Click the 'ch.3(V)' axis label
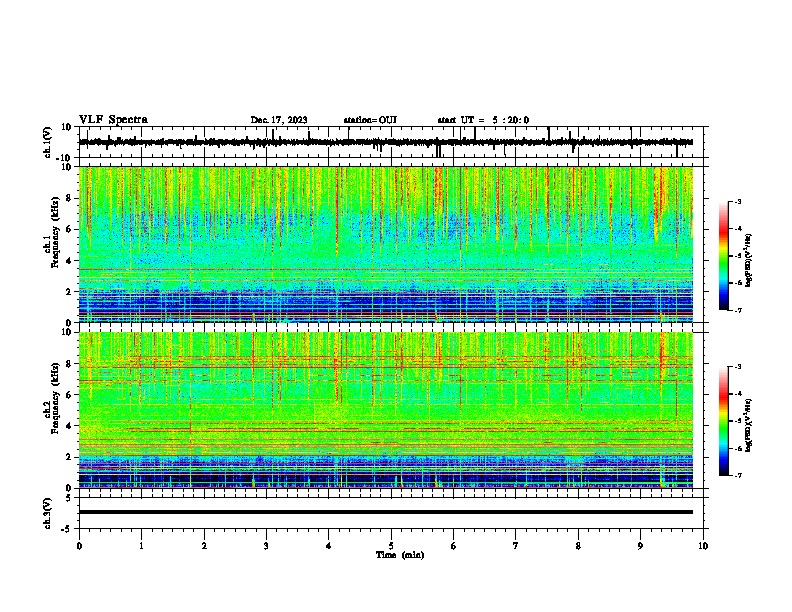Viewport: 792px width, 612px height. (48, 513)
